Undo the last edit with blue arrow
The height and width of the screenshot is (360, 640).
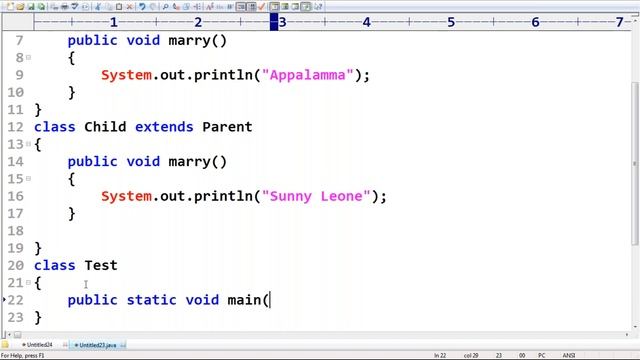(142, 7)
